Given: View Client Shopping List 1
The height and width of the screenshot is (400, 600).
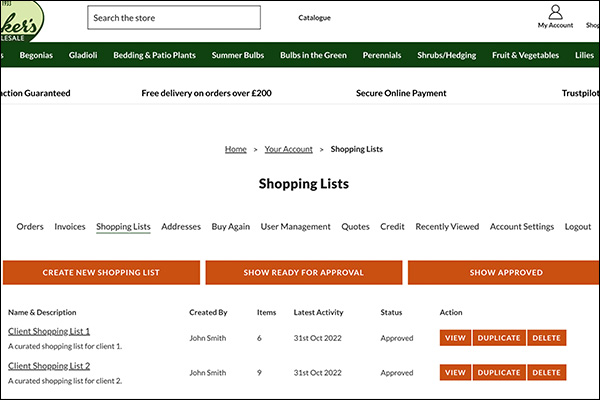Looking at the screenshot, I should [x=455, y=338].
